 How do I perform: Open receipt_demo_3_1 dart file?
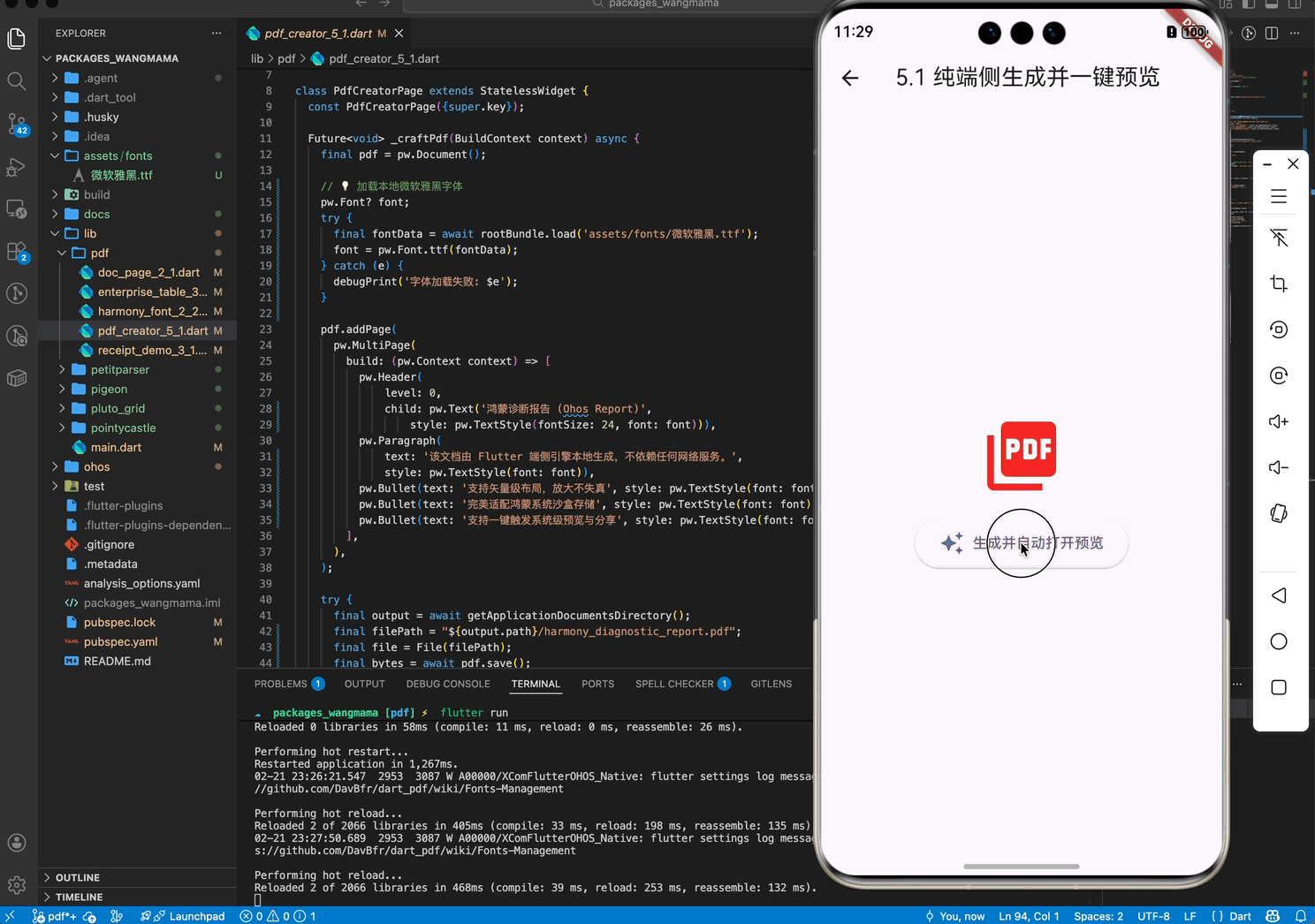click(x=152, y=350)
